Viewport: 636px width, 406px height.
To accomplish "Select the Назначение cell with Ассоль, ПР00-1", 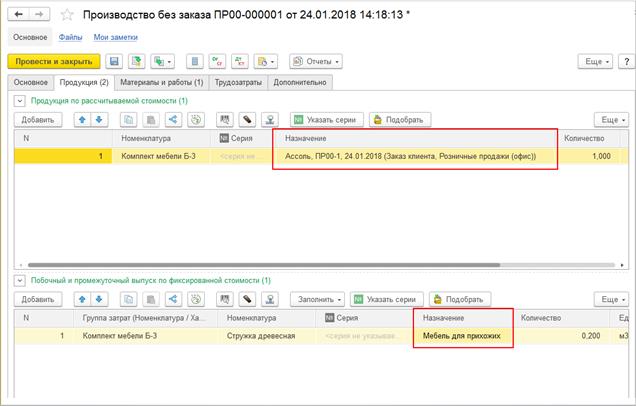I will click(x=415, y=156).
